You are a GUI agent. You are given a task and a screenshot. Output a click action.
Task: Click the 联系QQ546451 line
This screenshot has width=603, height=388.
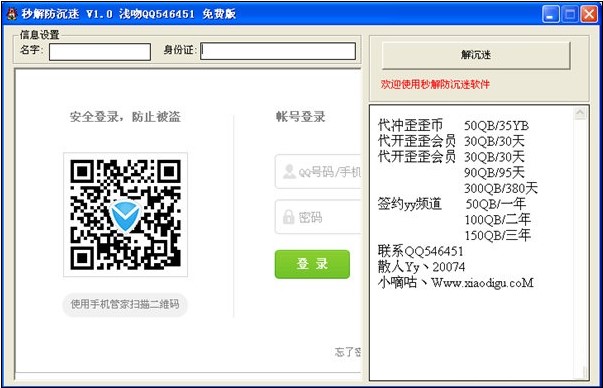click(x=421, y=251)
